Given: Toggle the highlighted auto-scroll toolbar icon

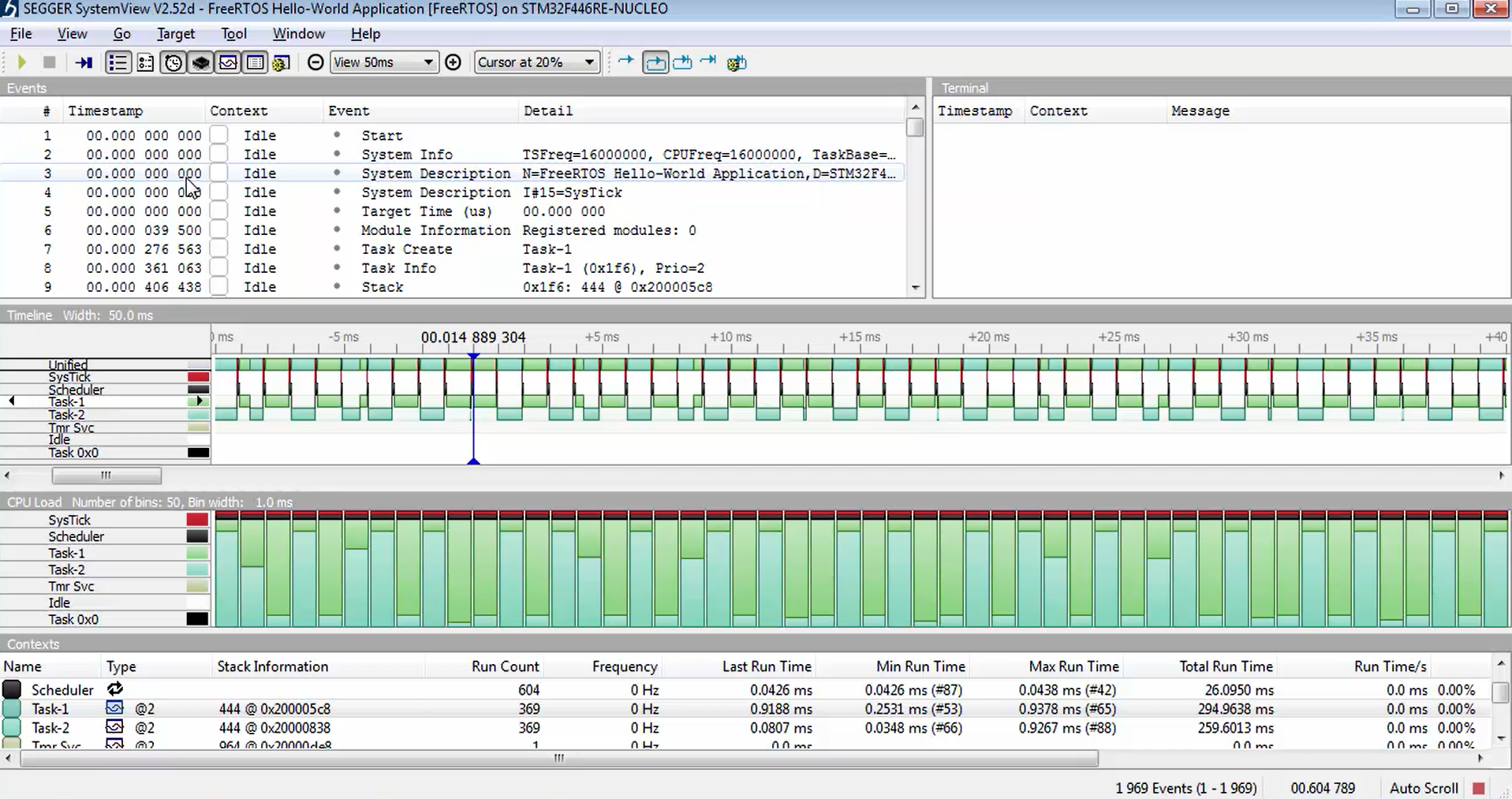Looking at the screenshot, I should [x=655, y=62].
